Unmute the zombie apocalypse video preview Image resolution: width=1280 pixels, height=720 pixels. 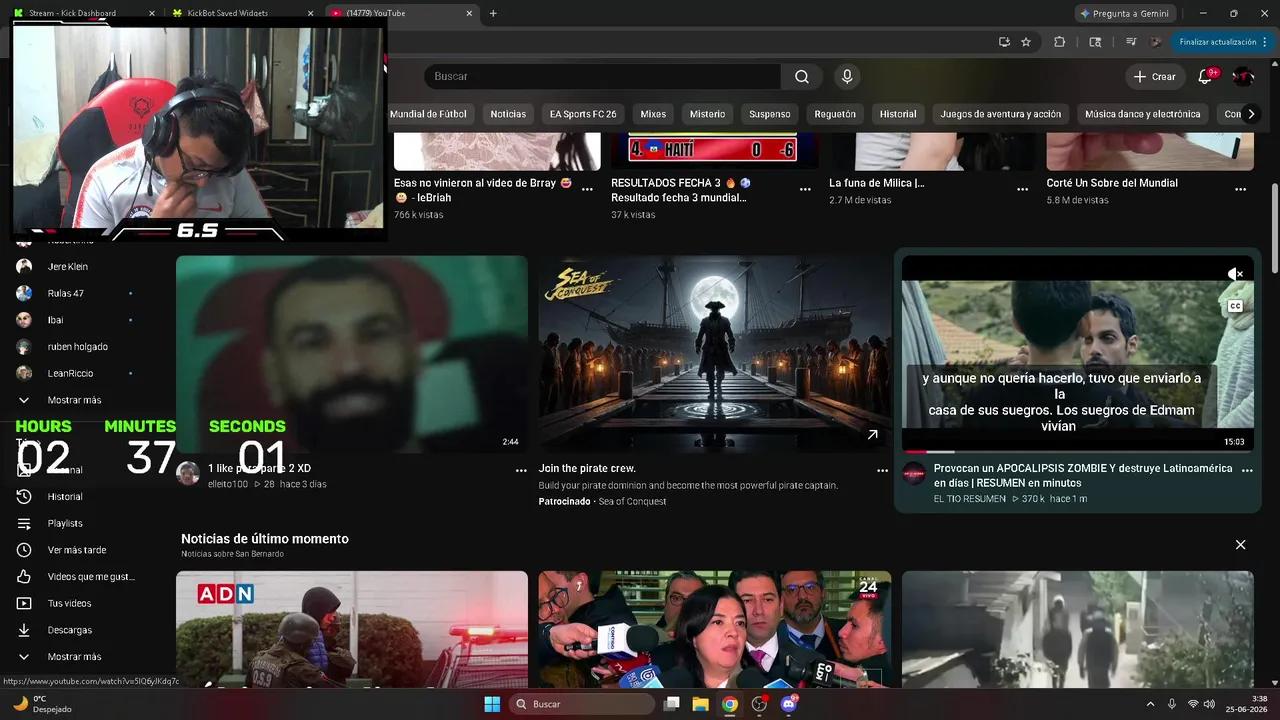click(x=1235, y=274)
